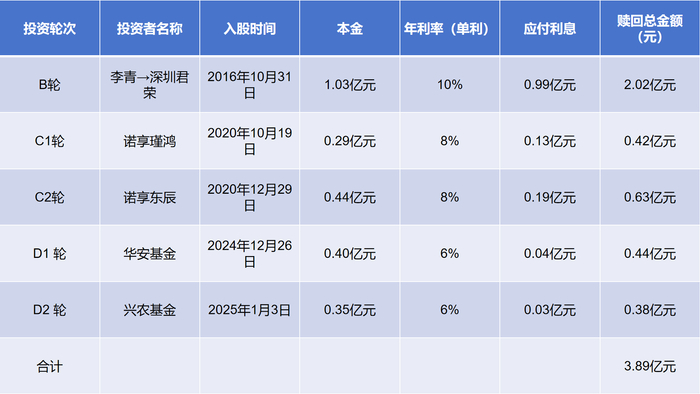Click the 6% rate in D1 轮 row
Viewport: 700px width, 394px height.
pyautogui.click(x=450, y=253)
